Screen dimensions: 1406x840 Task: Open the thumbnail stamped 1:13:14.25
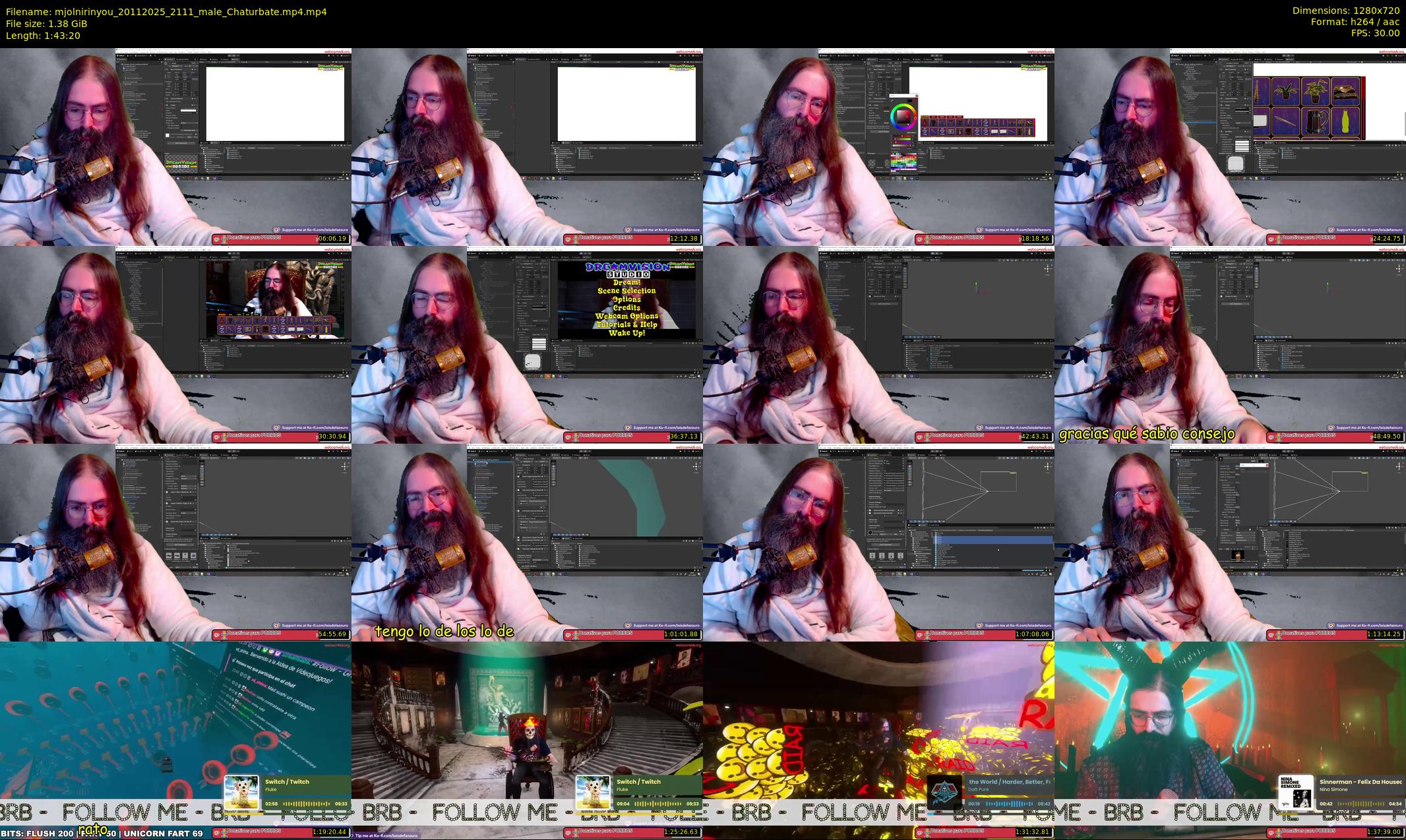tap(1230, 542)
